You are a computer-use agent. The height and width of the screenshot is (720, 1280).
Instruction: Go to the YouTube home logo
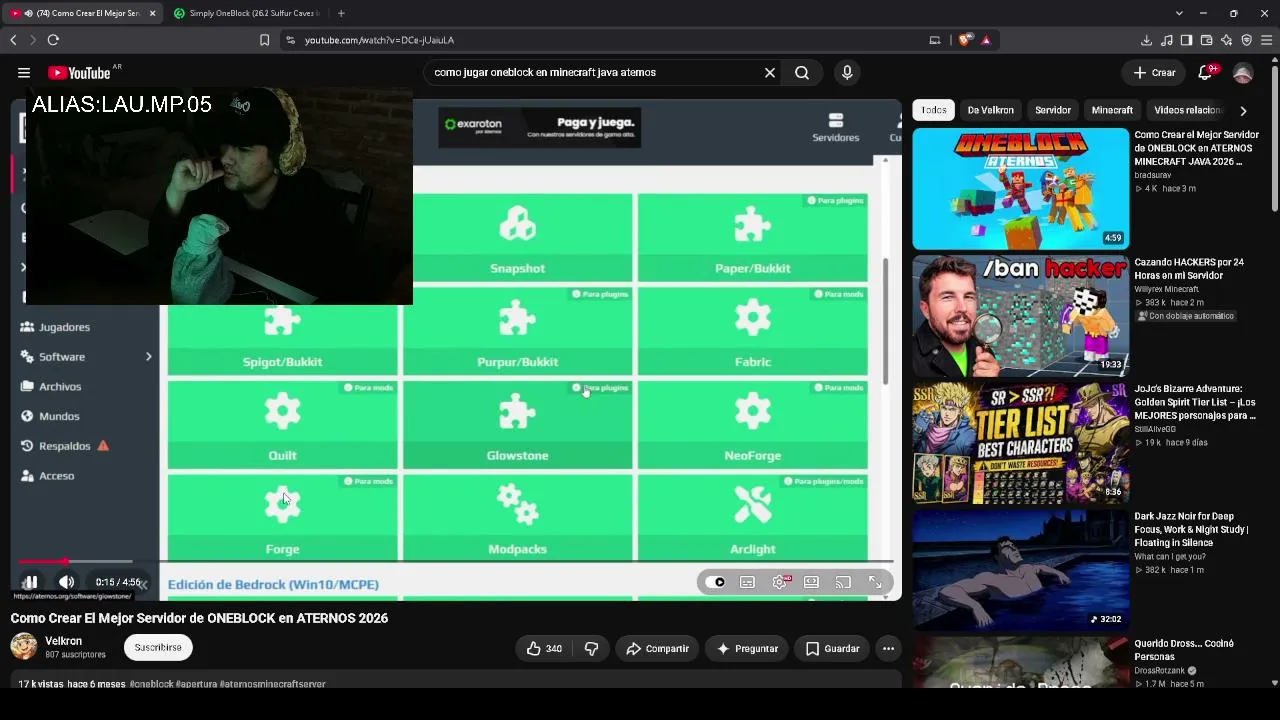coord(79,73)
